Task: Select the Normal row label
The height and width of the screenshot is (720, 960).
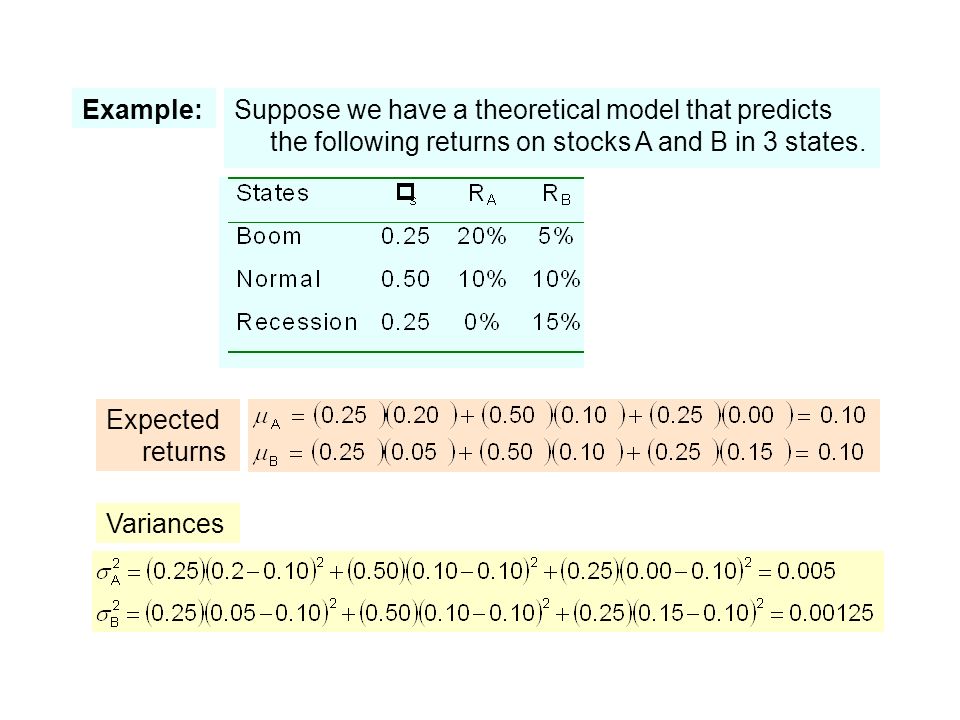Action: [279, 279]
